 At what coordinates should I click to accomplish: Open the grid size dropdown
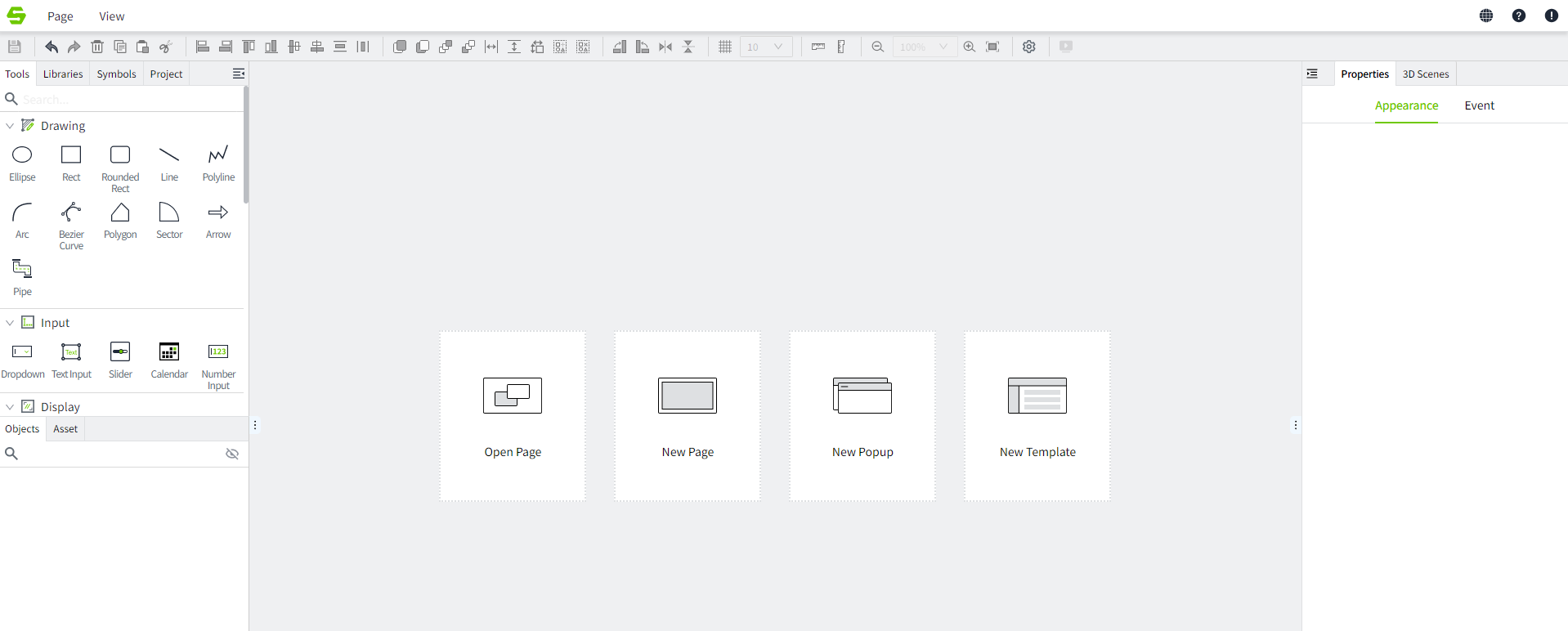pyautogui.click(x=766, y=47)
